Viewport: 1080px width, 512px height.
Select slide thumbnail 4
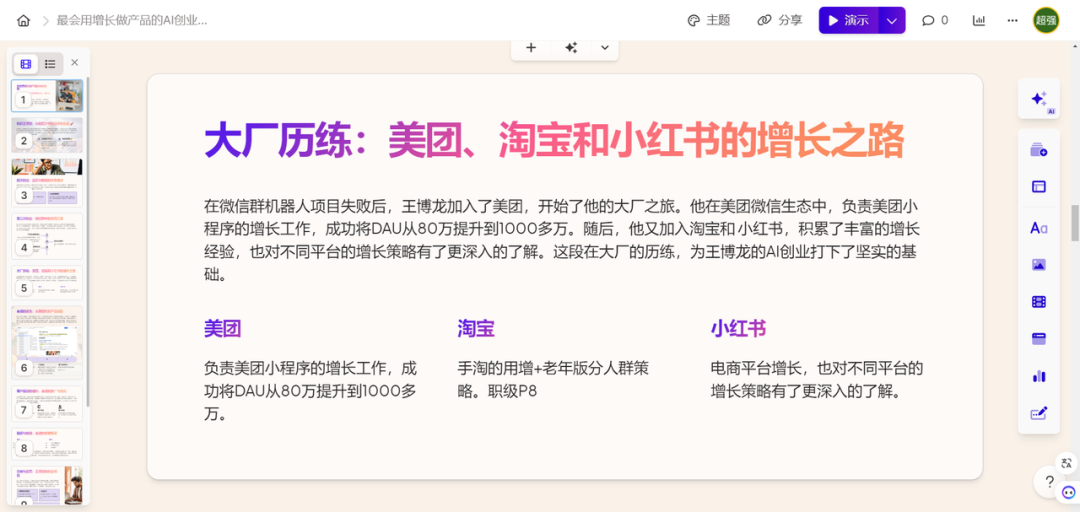[48, 236]
